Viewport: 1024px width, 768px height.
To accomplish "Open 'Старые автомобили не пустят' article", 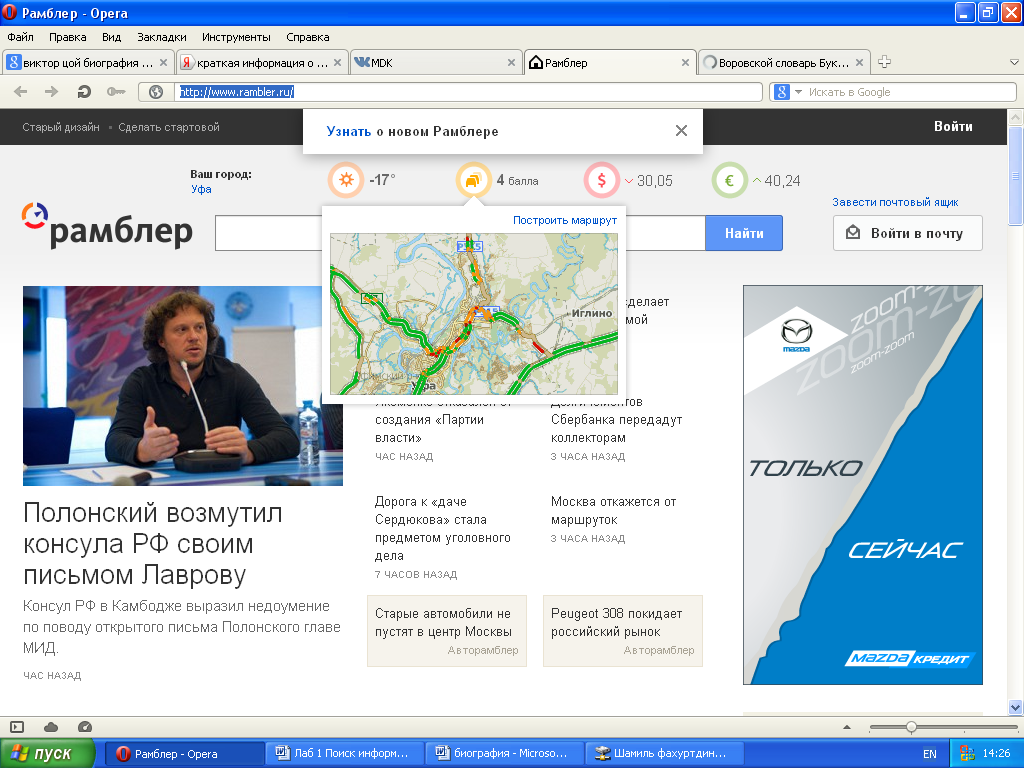I will pos(447,630).
